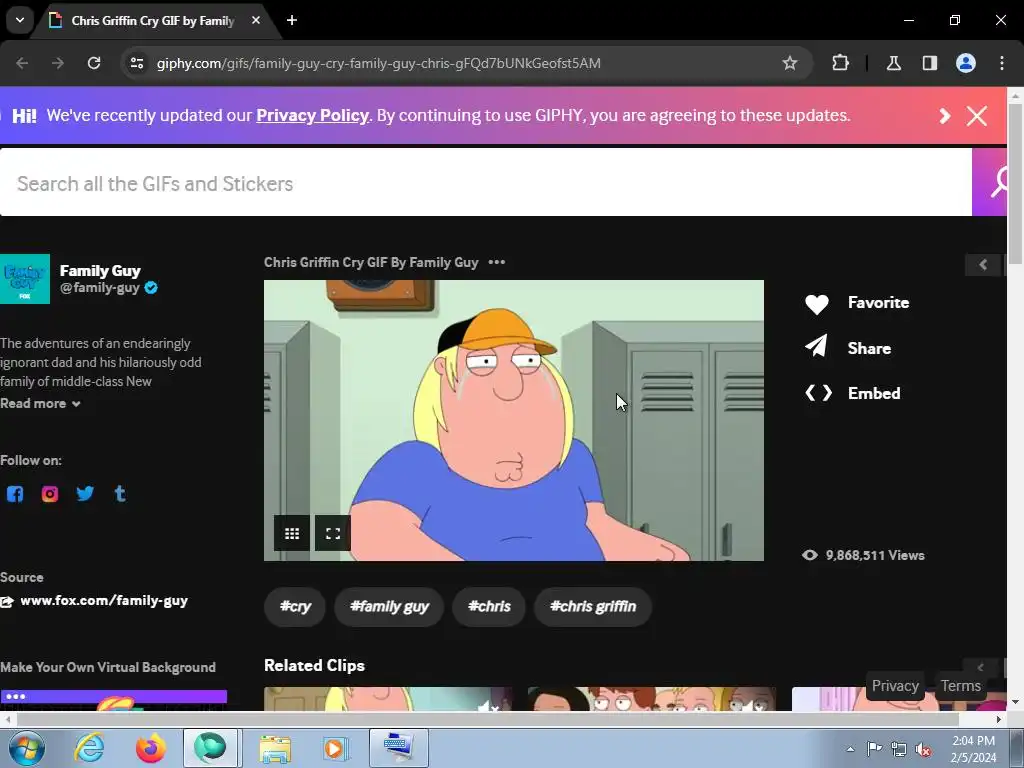This screenshot has width=1024, height=768.
Task: Open the #cry tag
Action: (295, 607)
